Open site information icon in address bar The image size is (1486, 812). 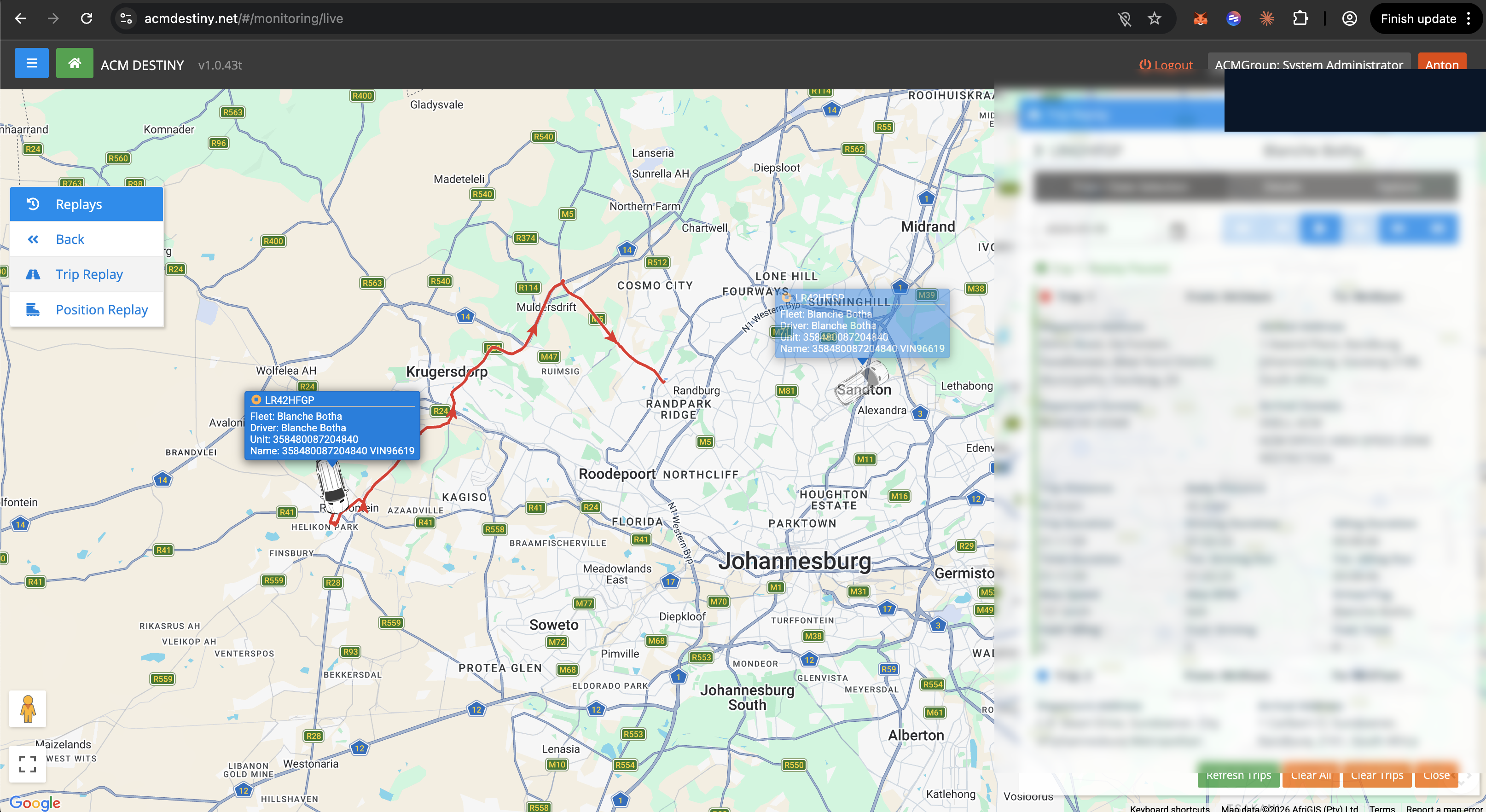tap(126, 18)
